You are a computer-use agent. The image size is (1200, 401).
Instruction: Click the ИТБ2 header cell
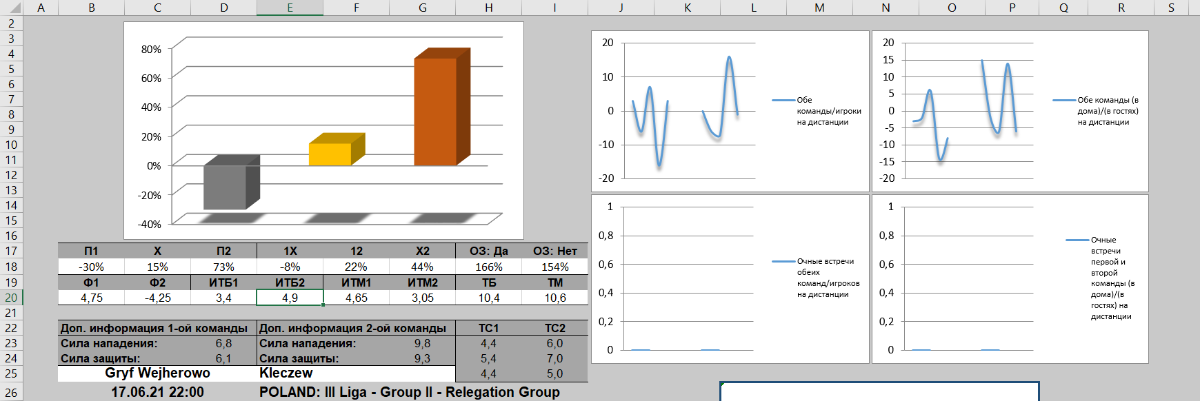[x=289, y=282]
